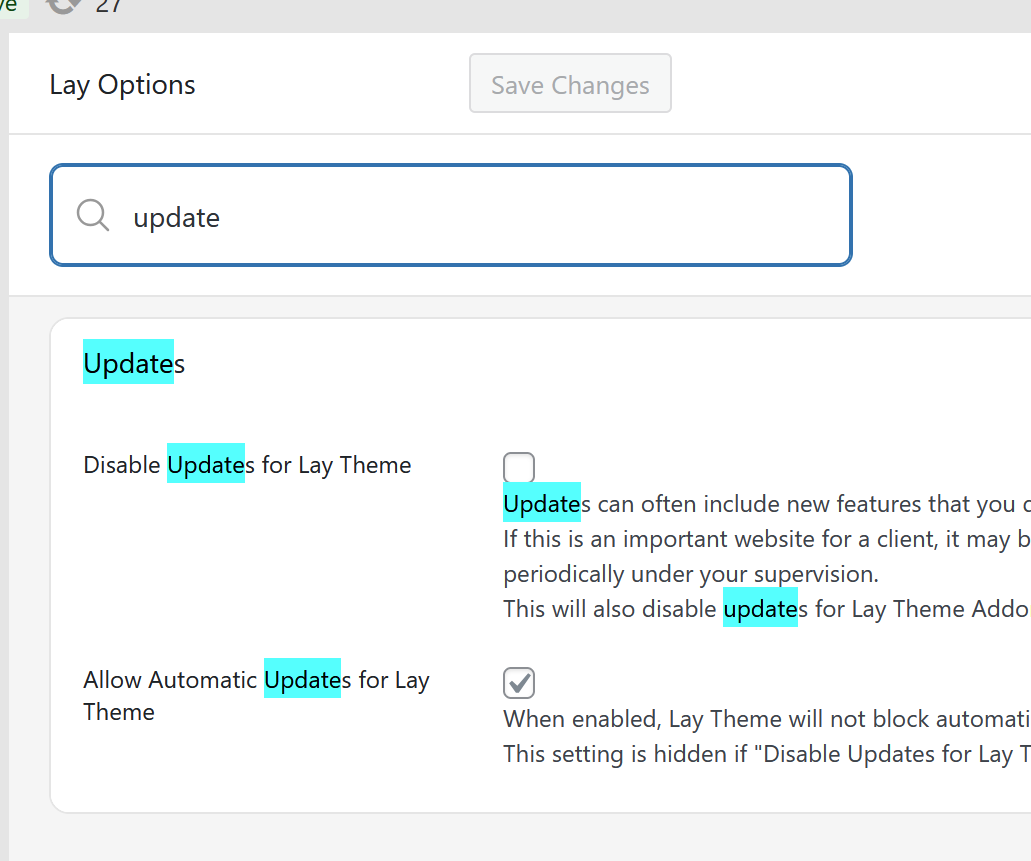Click the magnifier icon in the search box
The height and width of the screenshot is (861, 1031).
(93, 215)
